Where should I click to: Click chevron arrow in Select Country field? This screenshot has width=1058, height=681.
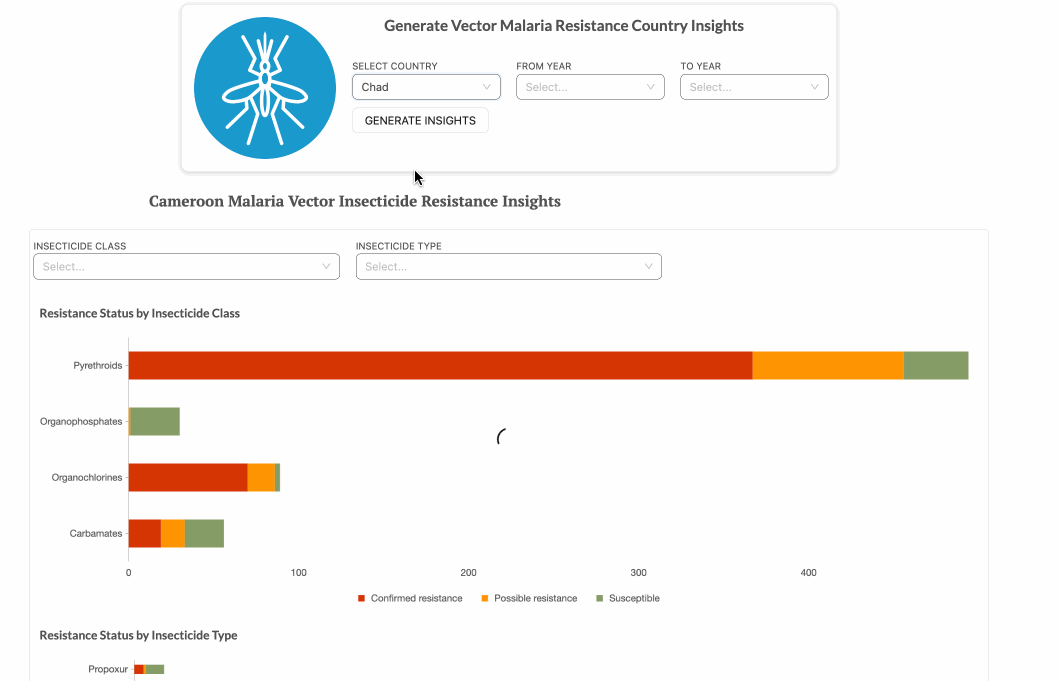coord(487,87)
